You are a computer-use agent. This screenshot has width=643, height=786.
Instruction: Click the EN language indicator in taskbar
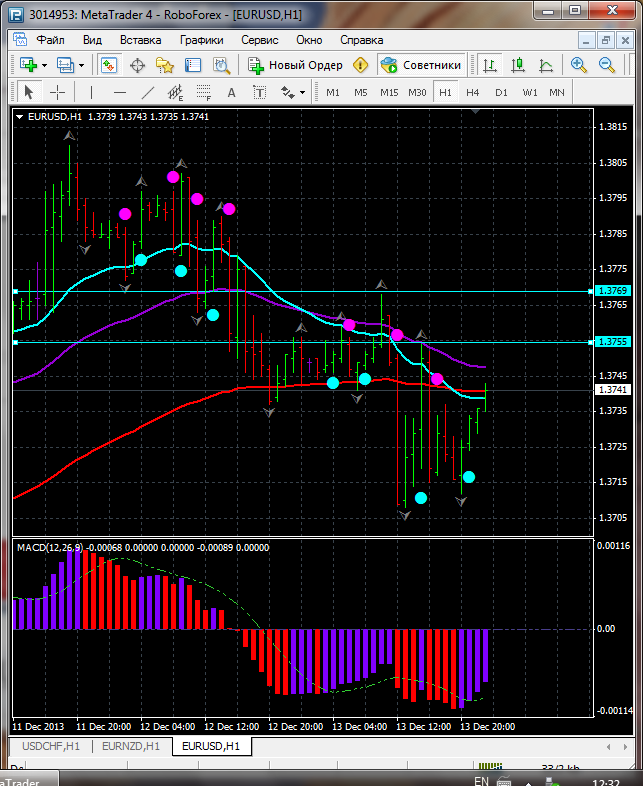481,780
